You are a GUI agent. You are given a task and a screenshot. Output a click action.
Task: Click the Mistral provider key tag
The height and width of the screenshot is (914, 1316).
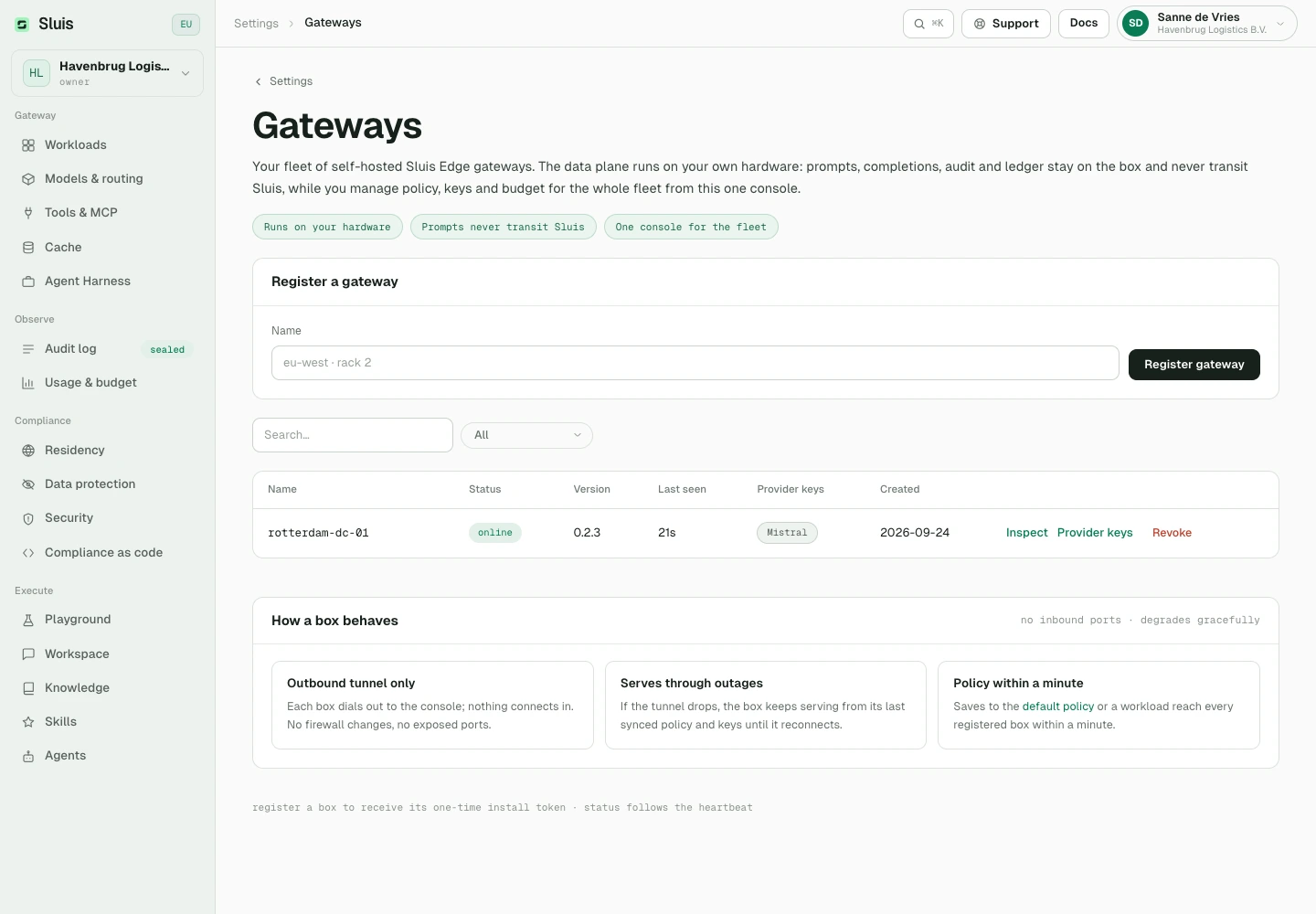[x=787, y=533]
